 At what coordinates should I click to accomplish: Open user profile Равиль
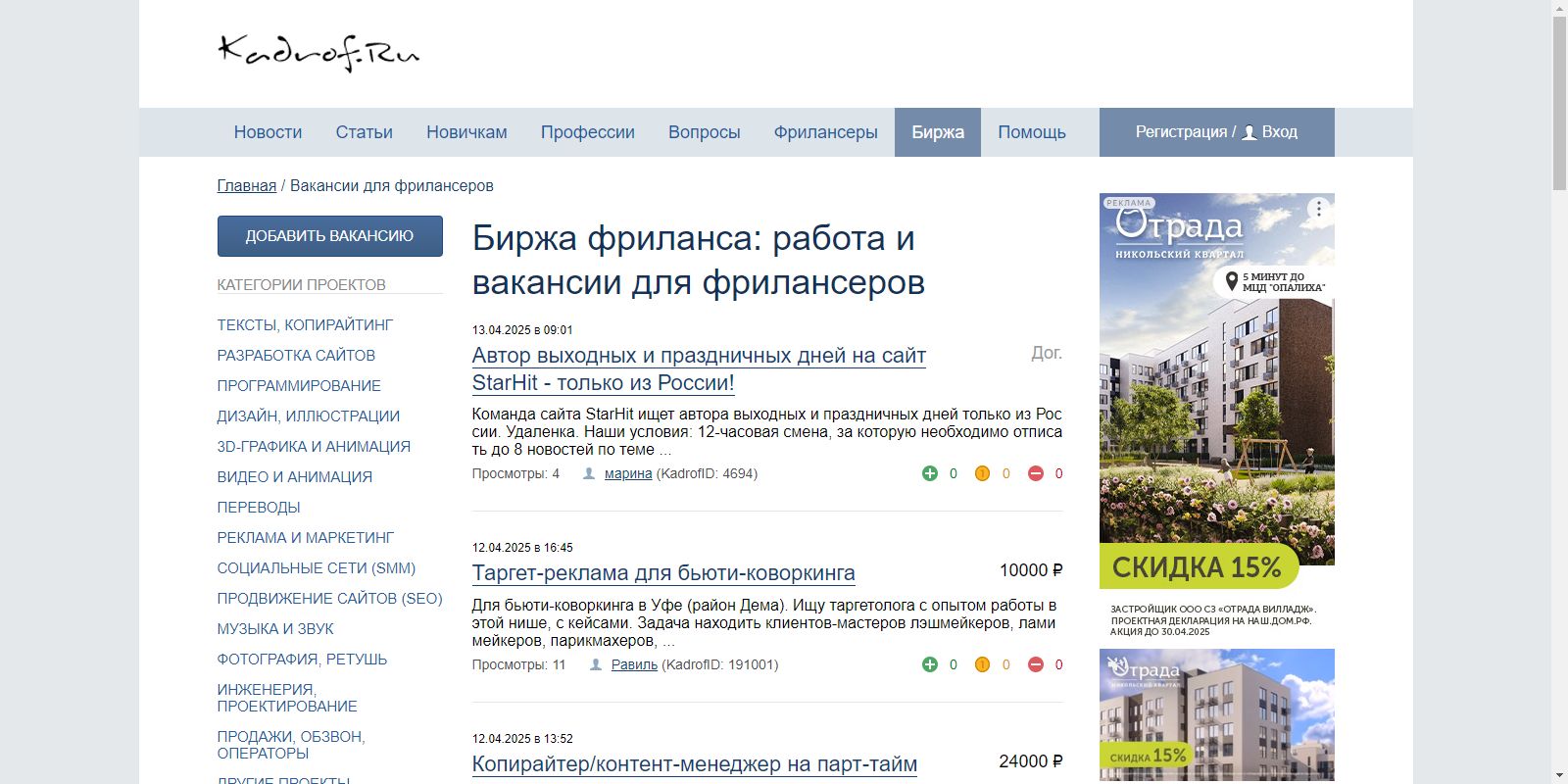coord(634,664)
